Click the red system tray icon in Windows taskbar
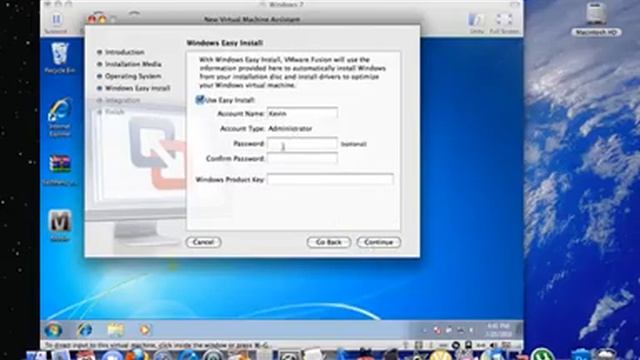Screen dimensions: 640x360 tap(437, 330)
